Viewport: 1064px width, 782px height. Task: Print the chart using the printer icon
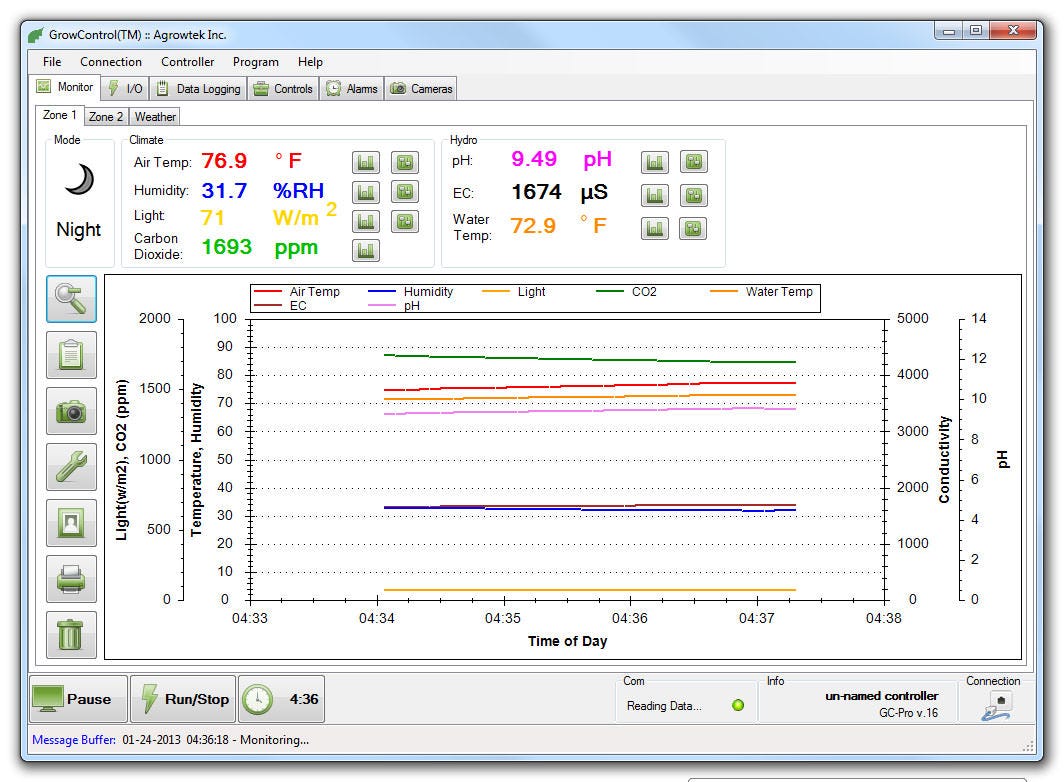[72, 579]
